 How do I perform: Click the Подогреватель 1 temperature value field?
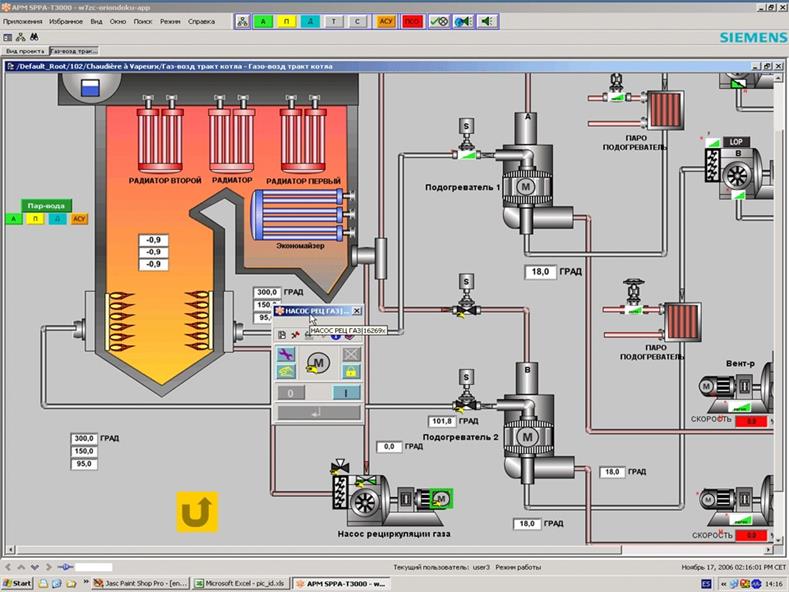[540, 271]
